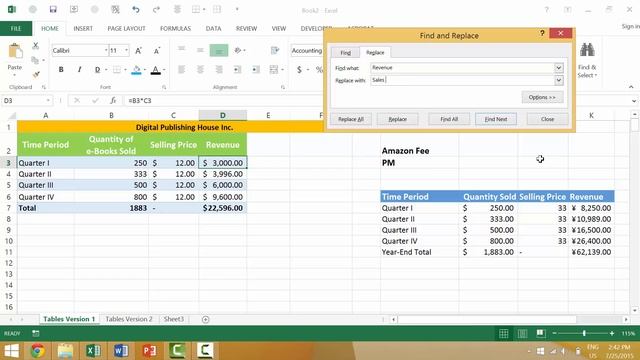Toggle Center alignment in Alignment group
640x360 pixels.
click(200, 70)
